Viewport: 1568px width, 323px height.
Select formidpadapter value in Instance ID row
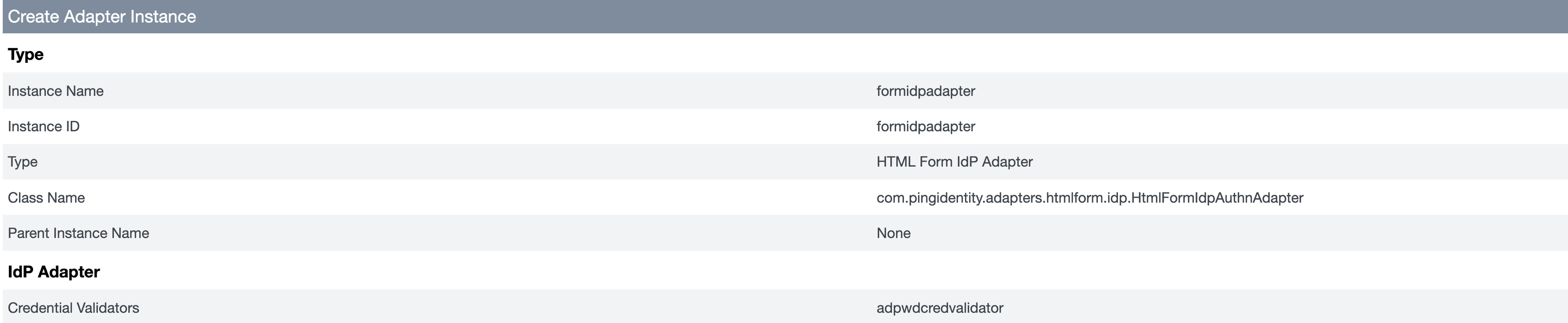tap(925, 126)
